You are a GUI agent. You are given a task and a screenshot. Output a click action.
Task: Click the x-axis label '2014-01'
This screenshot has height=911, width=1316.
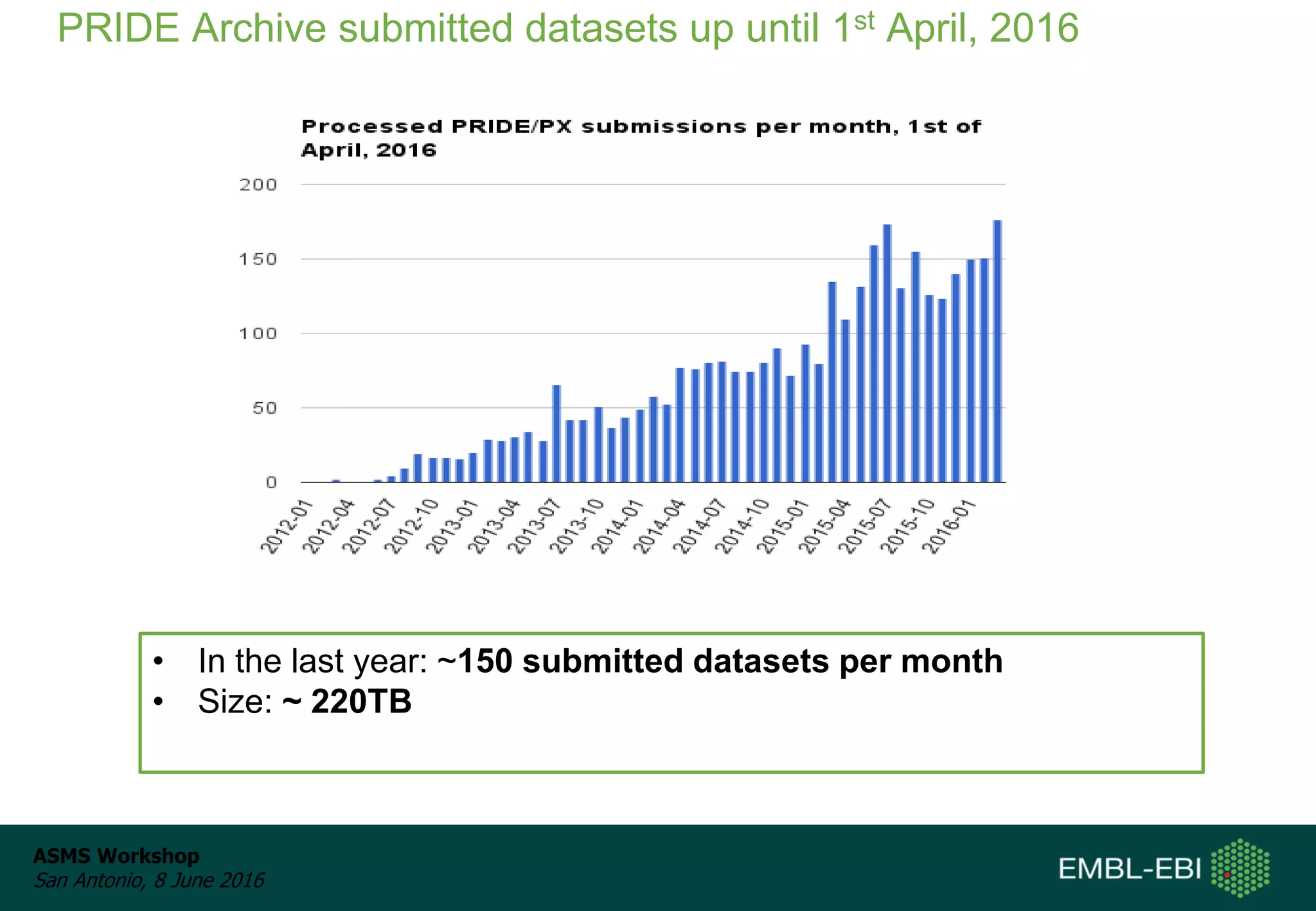pos(618,526)
